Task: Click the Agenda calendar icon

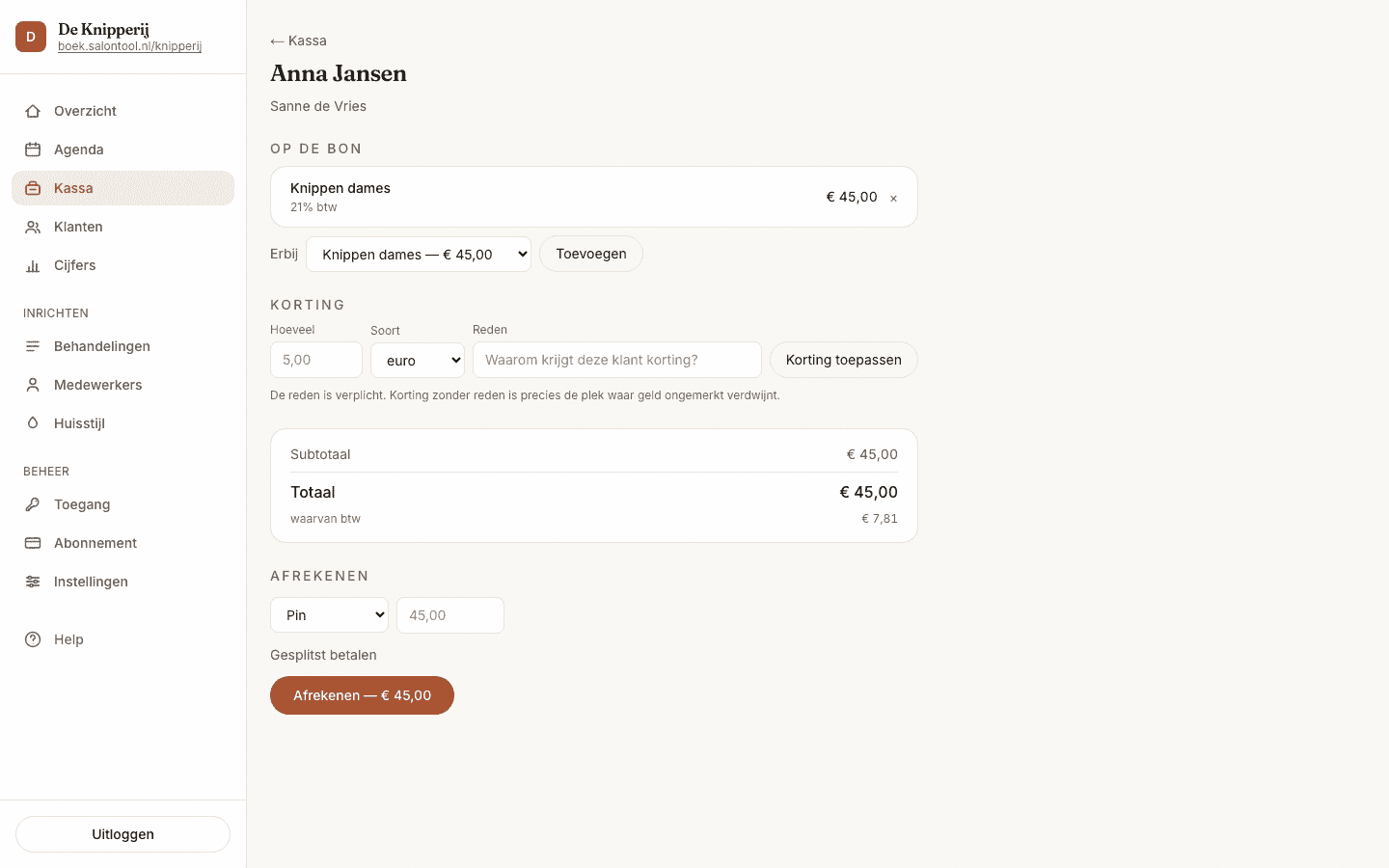Action: (33, 149)
